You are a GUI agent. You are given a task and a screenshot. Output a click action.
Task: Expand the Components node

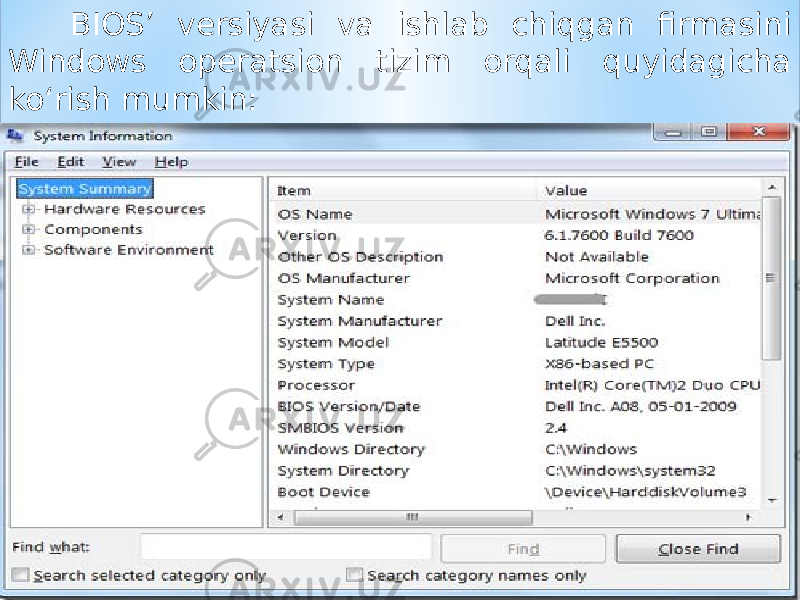point(29,230)
